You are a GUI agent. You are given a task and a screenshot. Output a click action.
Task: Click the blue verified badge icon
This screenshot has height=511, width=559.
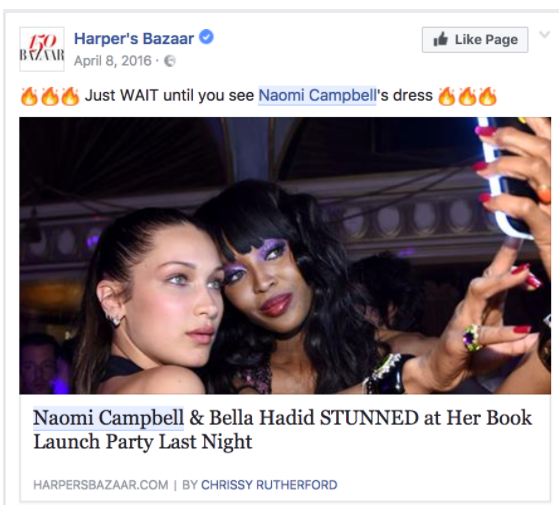tap(206, 37)
